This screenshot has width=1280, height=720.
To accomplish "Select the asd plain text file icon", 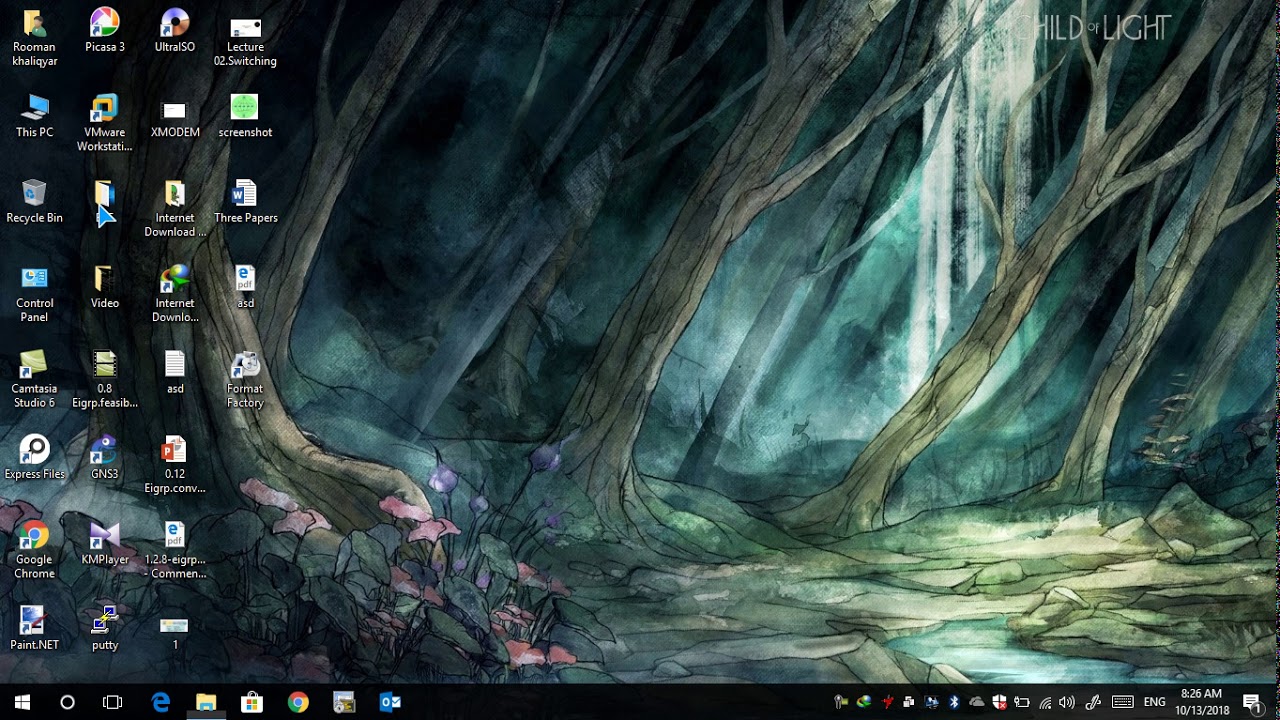I will pos(175,372).
